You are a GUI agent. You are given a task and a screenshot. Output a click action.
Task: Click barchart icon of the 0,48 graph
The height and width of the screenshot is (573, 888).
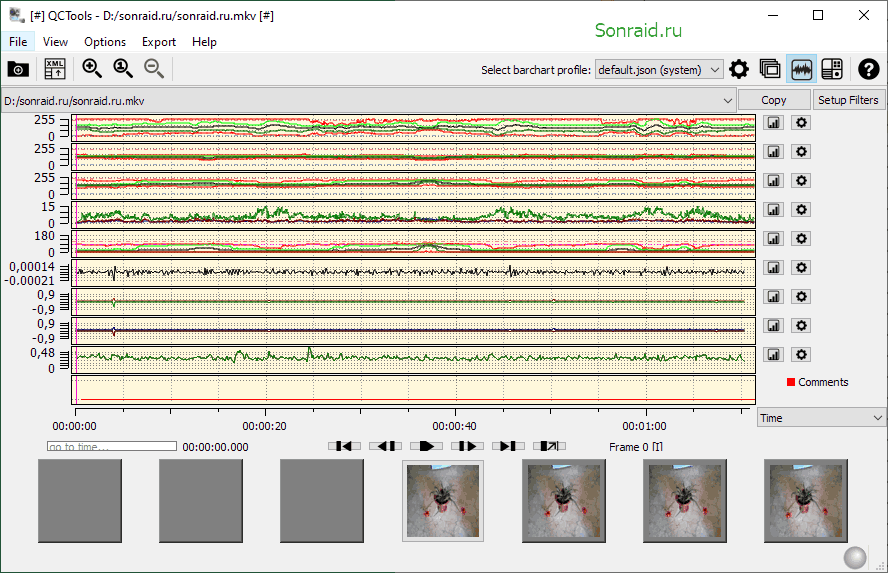point(773,354)
